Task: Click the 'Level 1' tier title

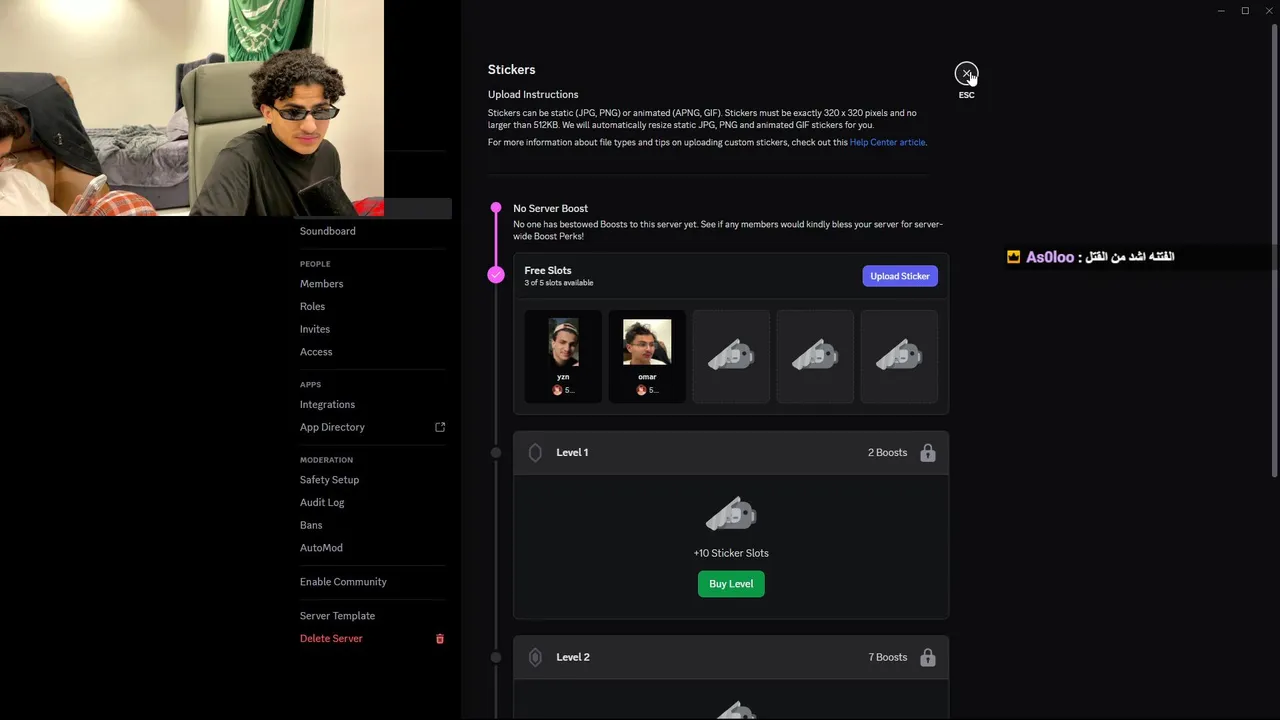Action: [x=572, y=453]
